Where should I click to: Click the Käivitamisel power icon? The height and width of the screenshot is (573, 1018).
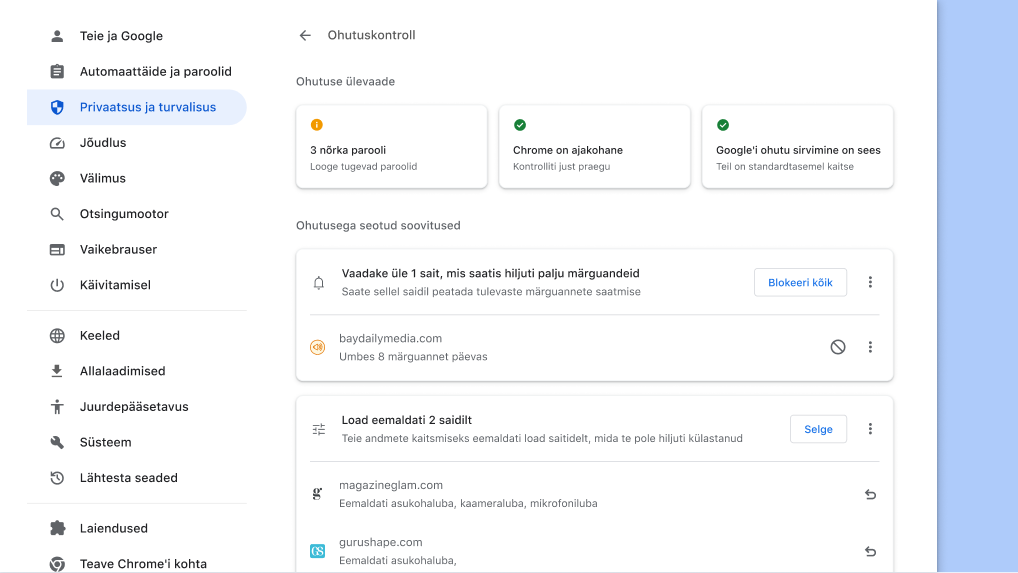[57, 285]
